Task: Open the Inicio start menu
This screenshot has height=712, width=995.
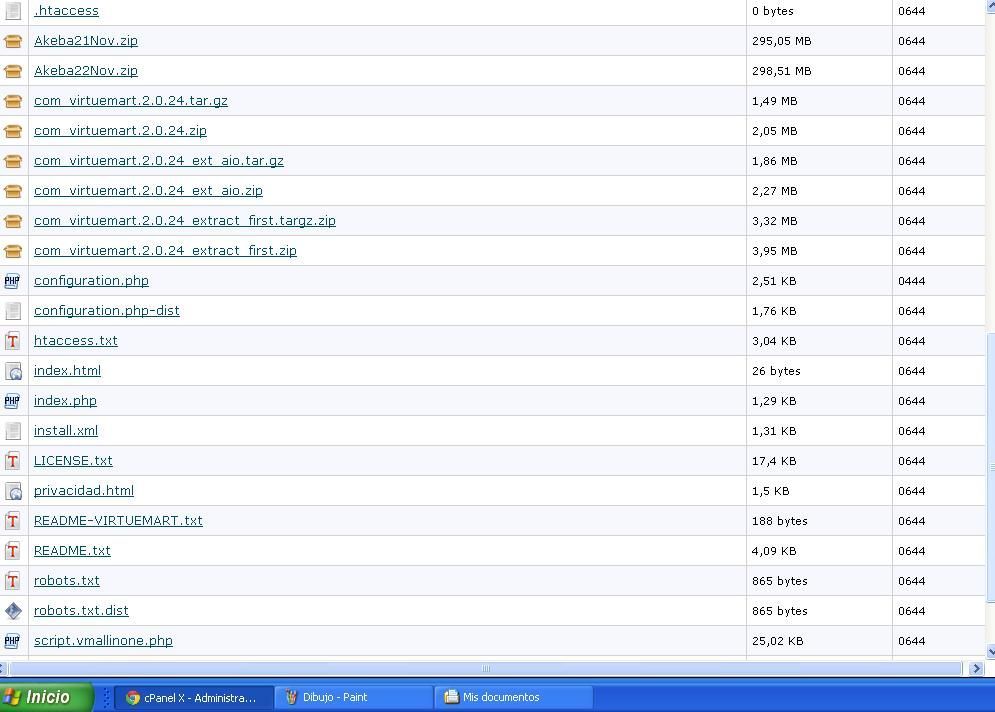Action: 46,697
